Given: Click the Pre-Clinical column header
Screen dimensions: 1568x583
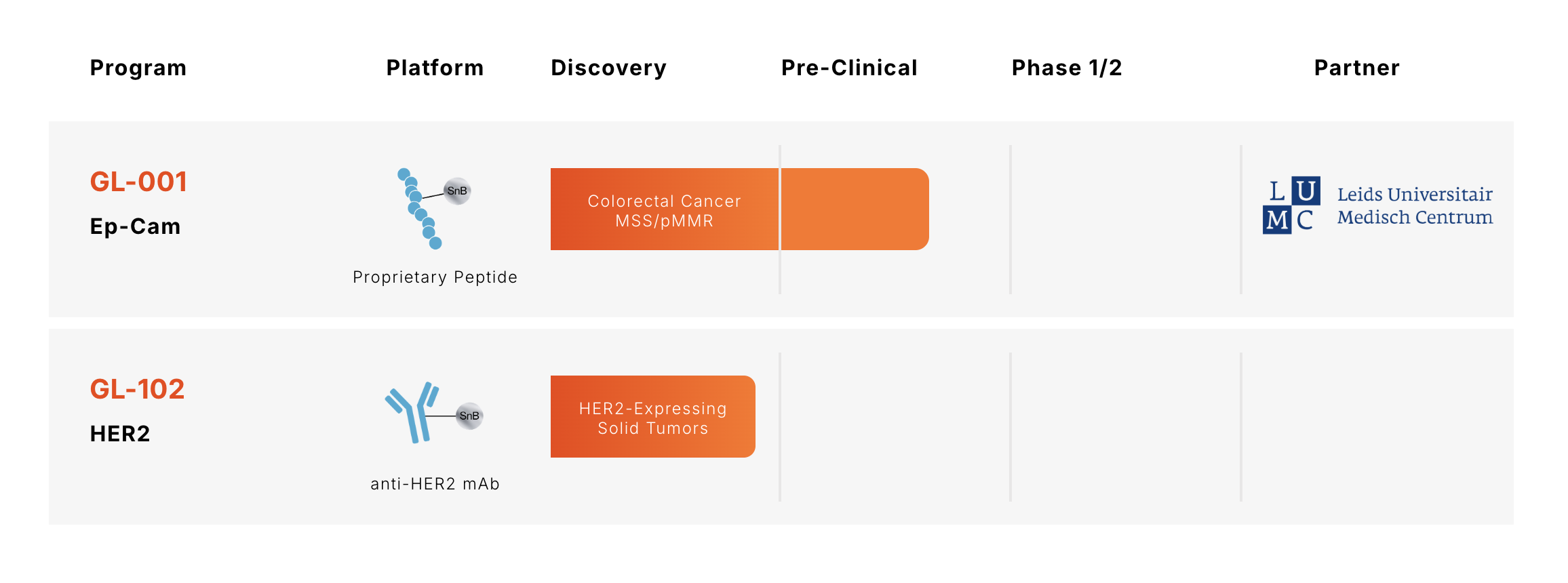Looking at the screenshot, I should [849, 68].
